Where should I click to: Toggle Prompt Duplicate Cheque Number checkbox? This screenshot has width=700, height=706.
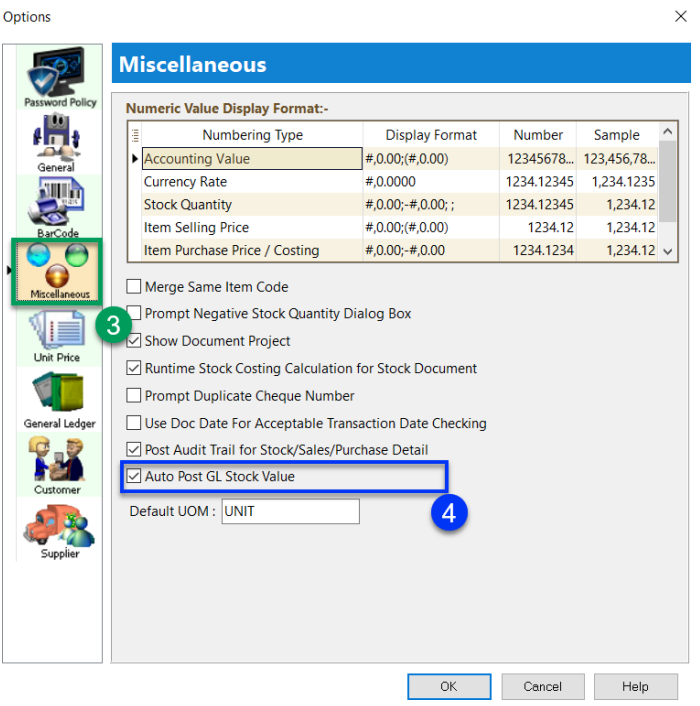click(135, 395)
